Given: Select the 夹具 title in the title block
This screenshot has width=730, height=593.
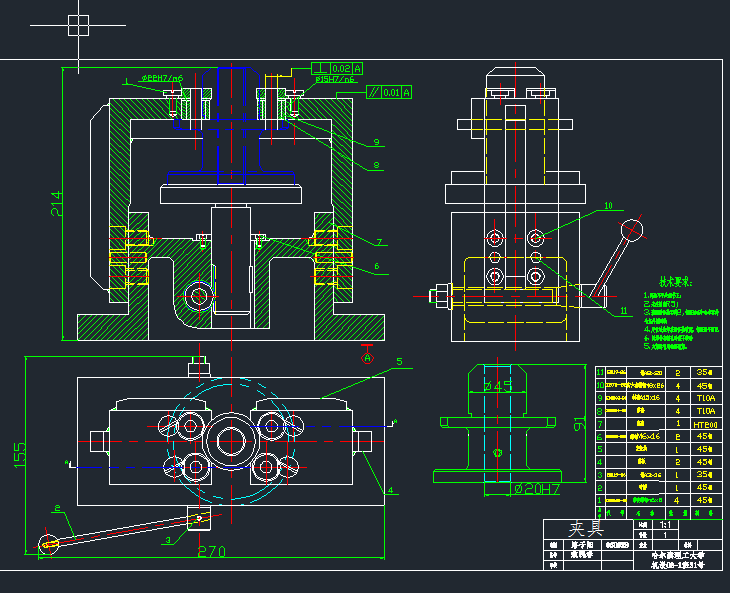Looking at the screenshot, I should tap(586, 529).
